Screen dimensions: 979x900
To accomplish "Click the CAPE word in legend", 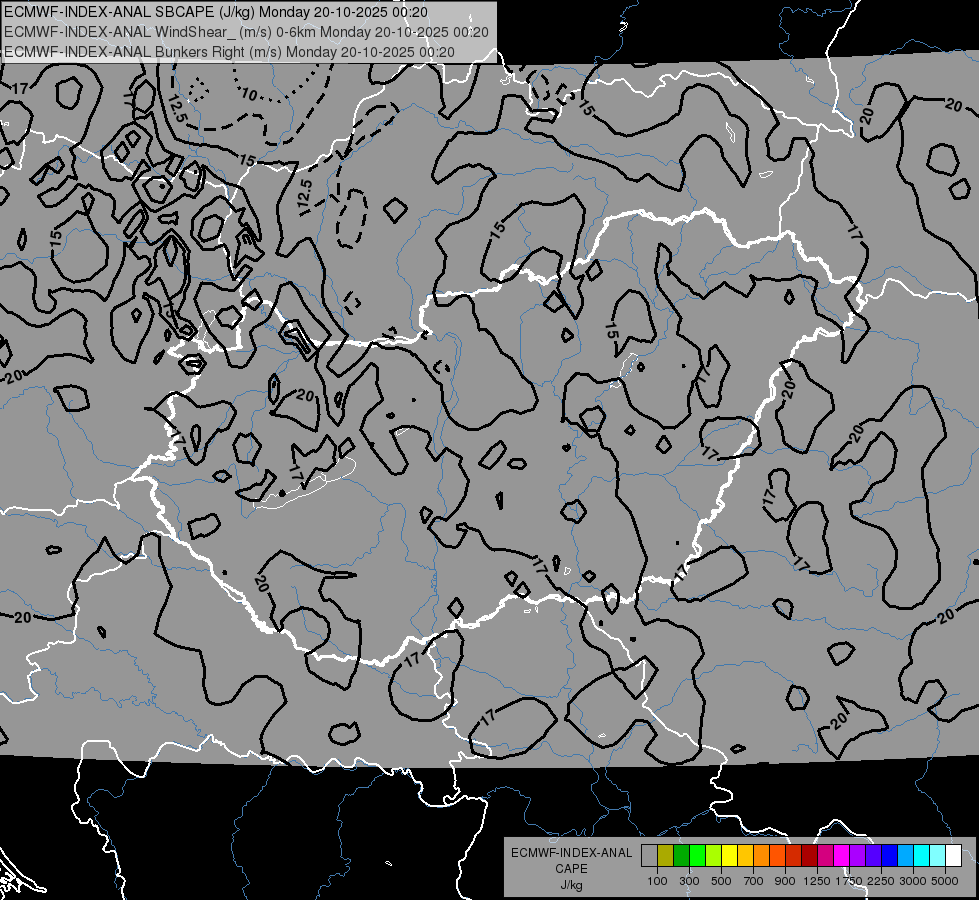I will pos(571,869).
